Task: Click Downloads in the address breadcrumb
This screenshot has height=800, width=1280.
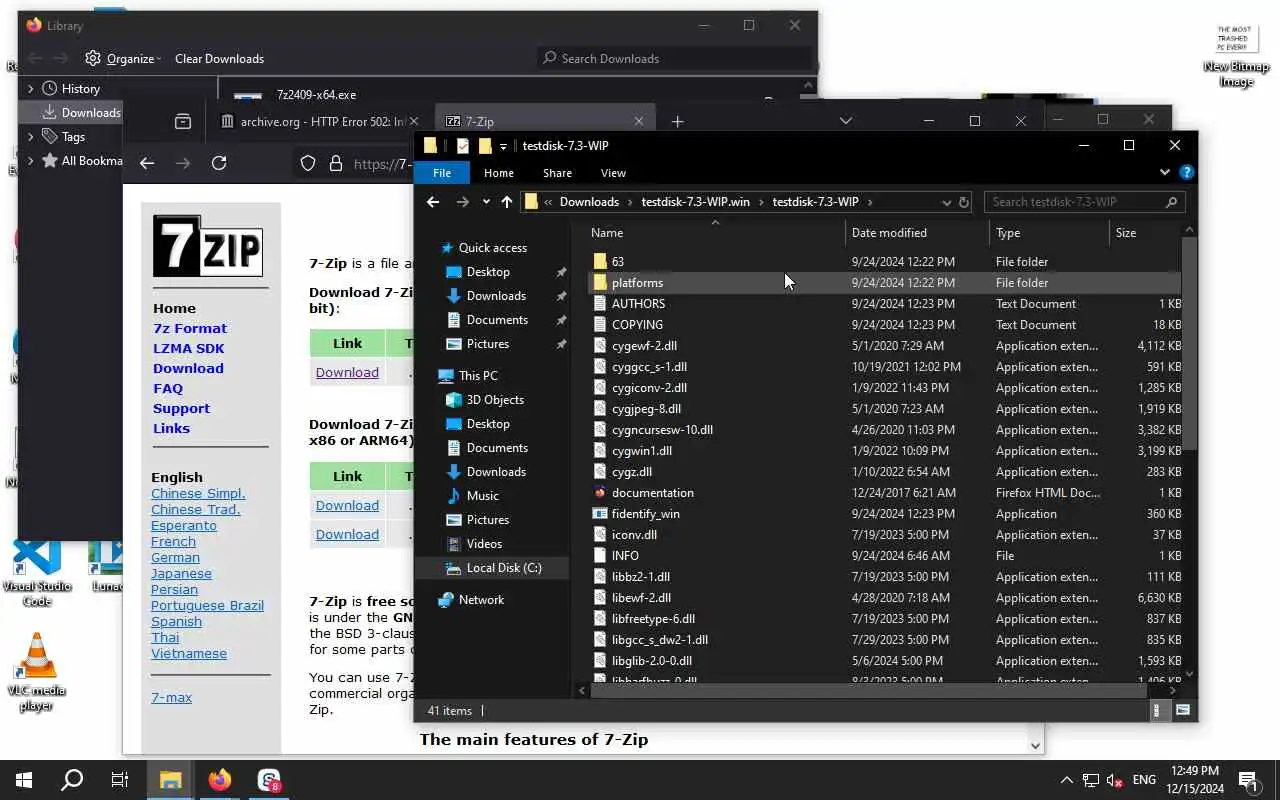Action: click(589, 202)
